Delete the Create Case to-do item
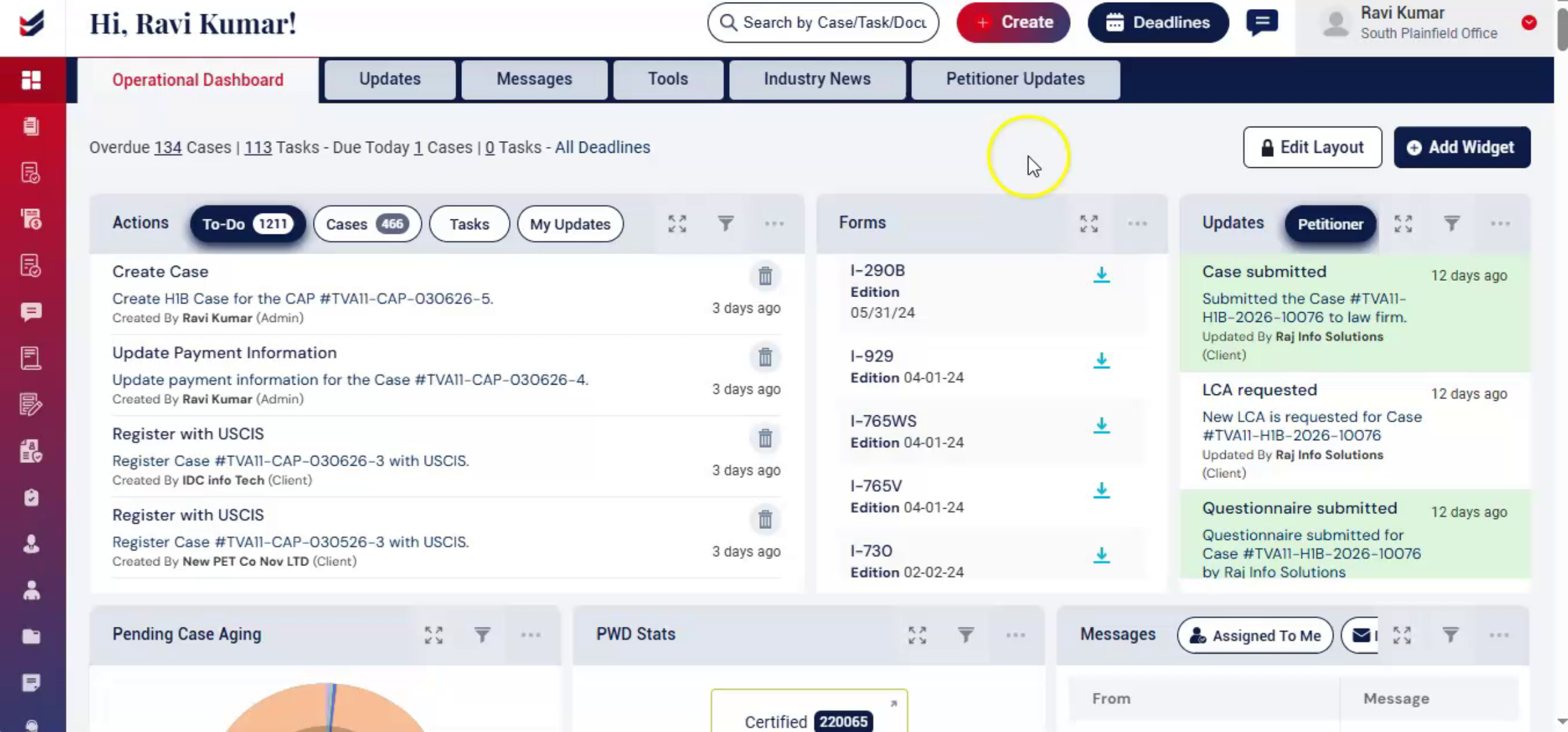Image resolution: width=1568 pixels, height=732 pixels. point(765,276)
